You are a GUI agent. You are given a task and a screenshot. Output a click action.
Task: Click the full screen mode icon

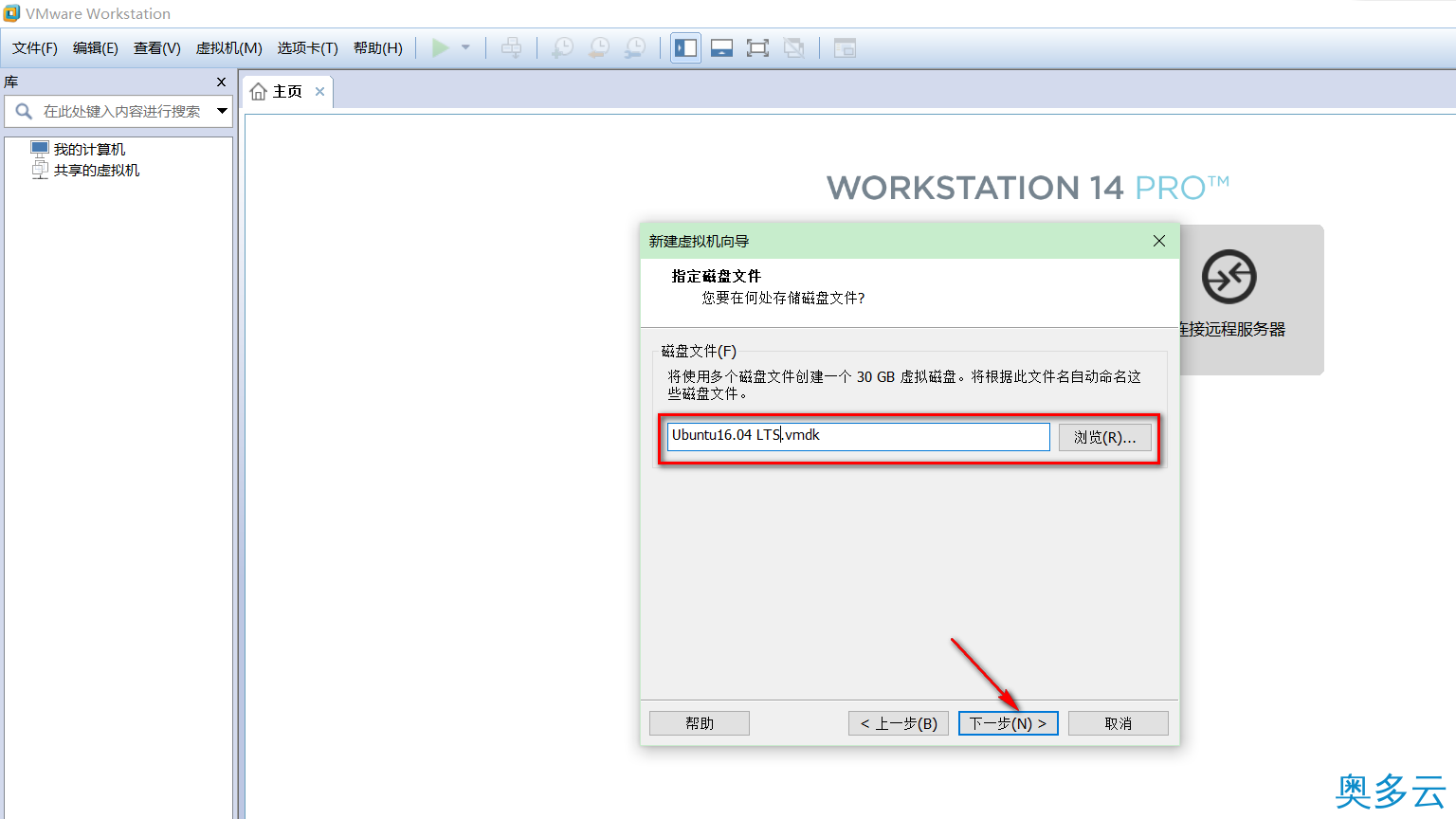point(757,47)
